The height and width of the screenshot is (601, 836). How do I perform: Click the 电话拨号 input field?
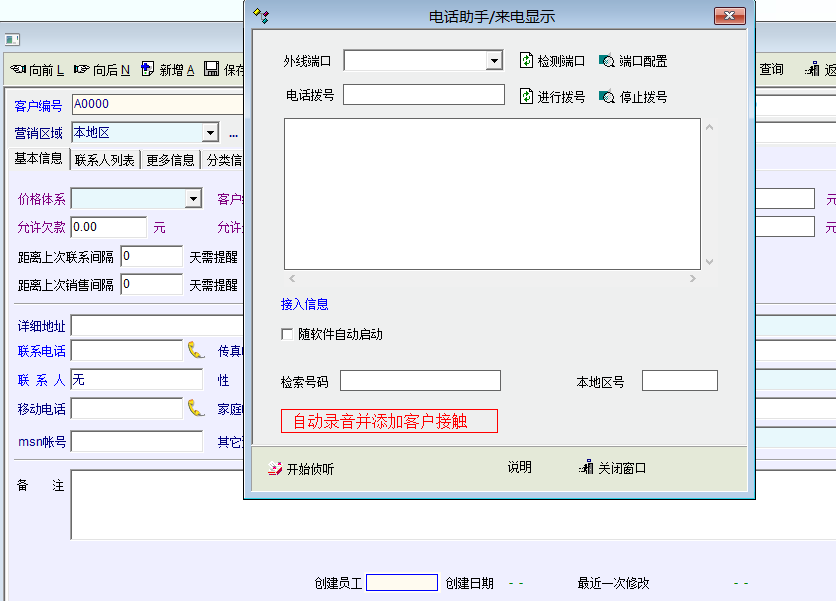coord(424,95)
